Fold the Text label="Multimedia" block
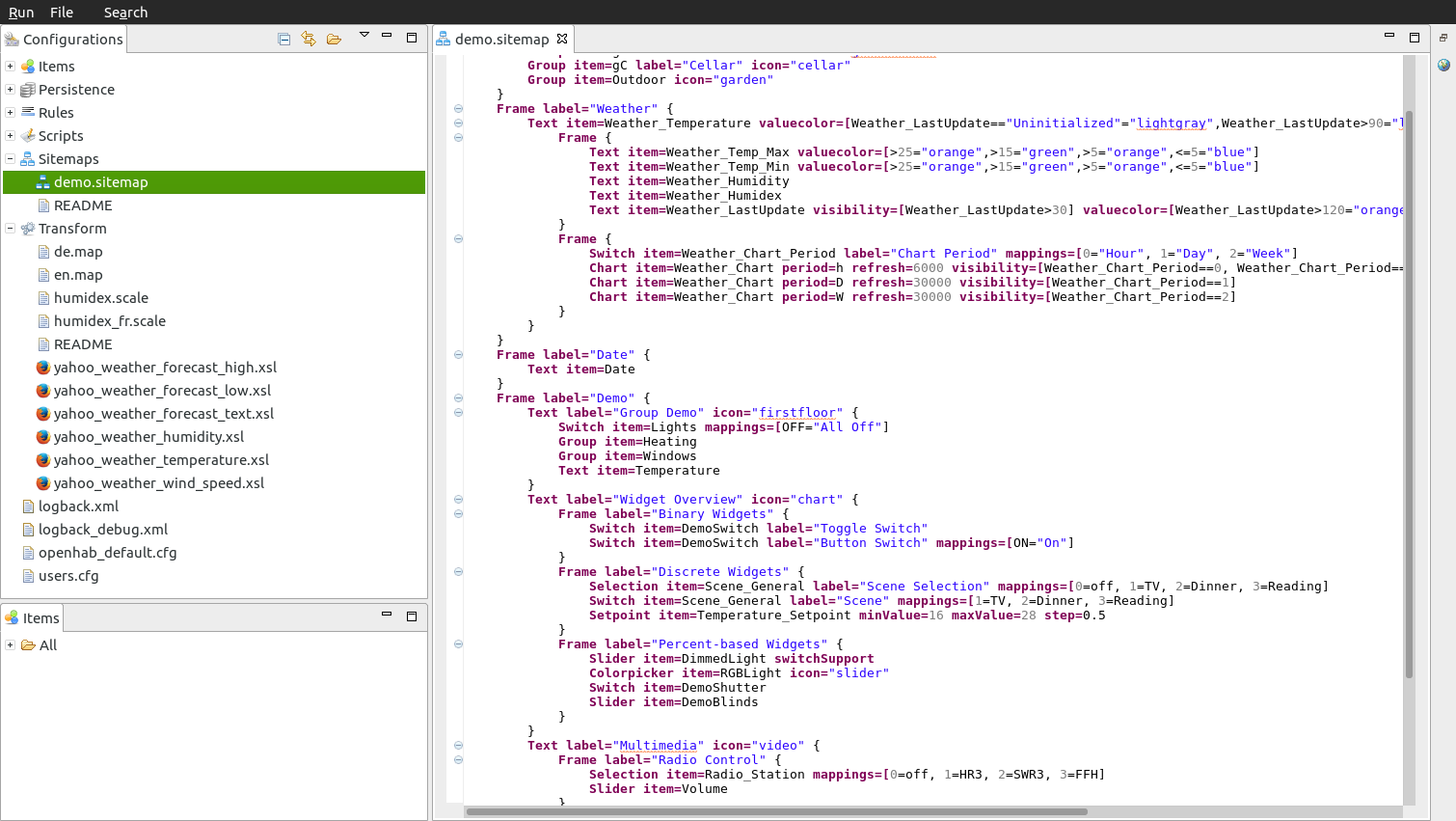This screenshot has height=821, width=1456. 458,746
